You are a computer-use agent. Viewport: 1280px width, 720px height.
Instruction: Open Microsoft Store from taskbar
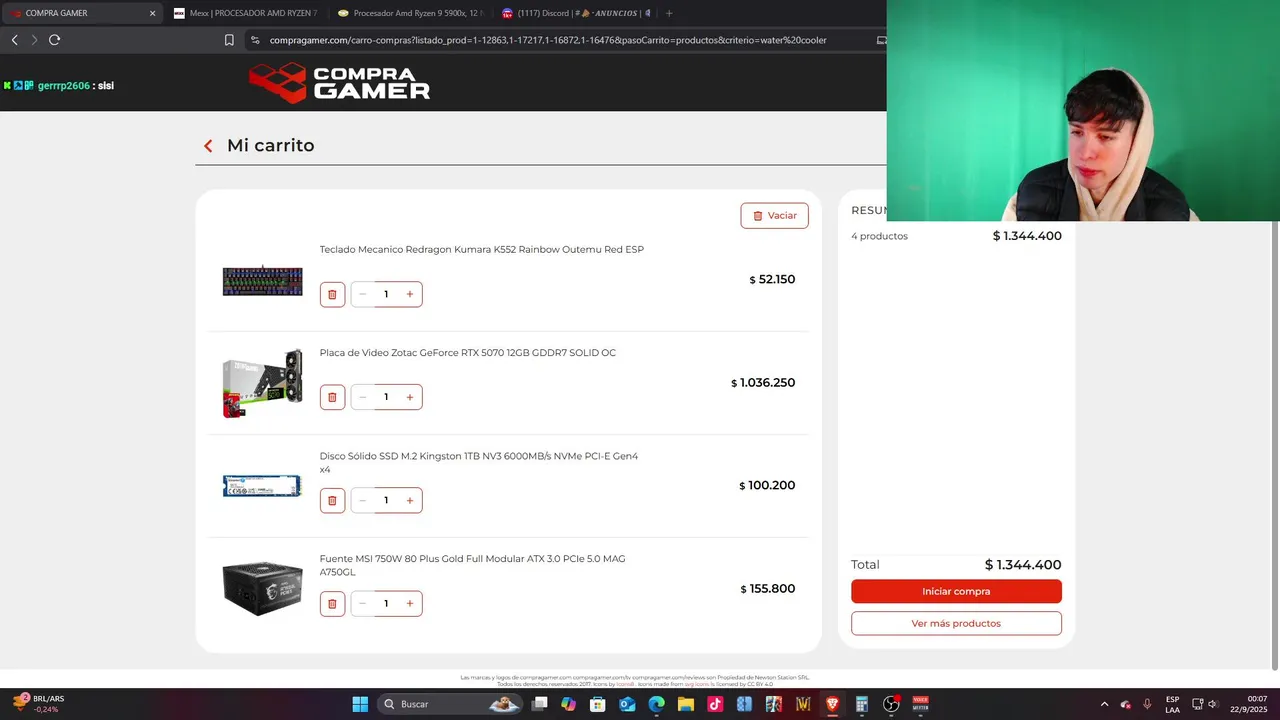point(598,704)
